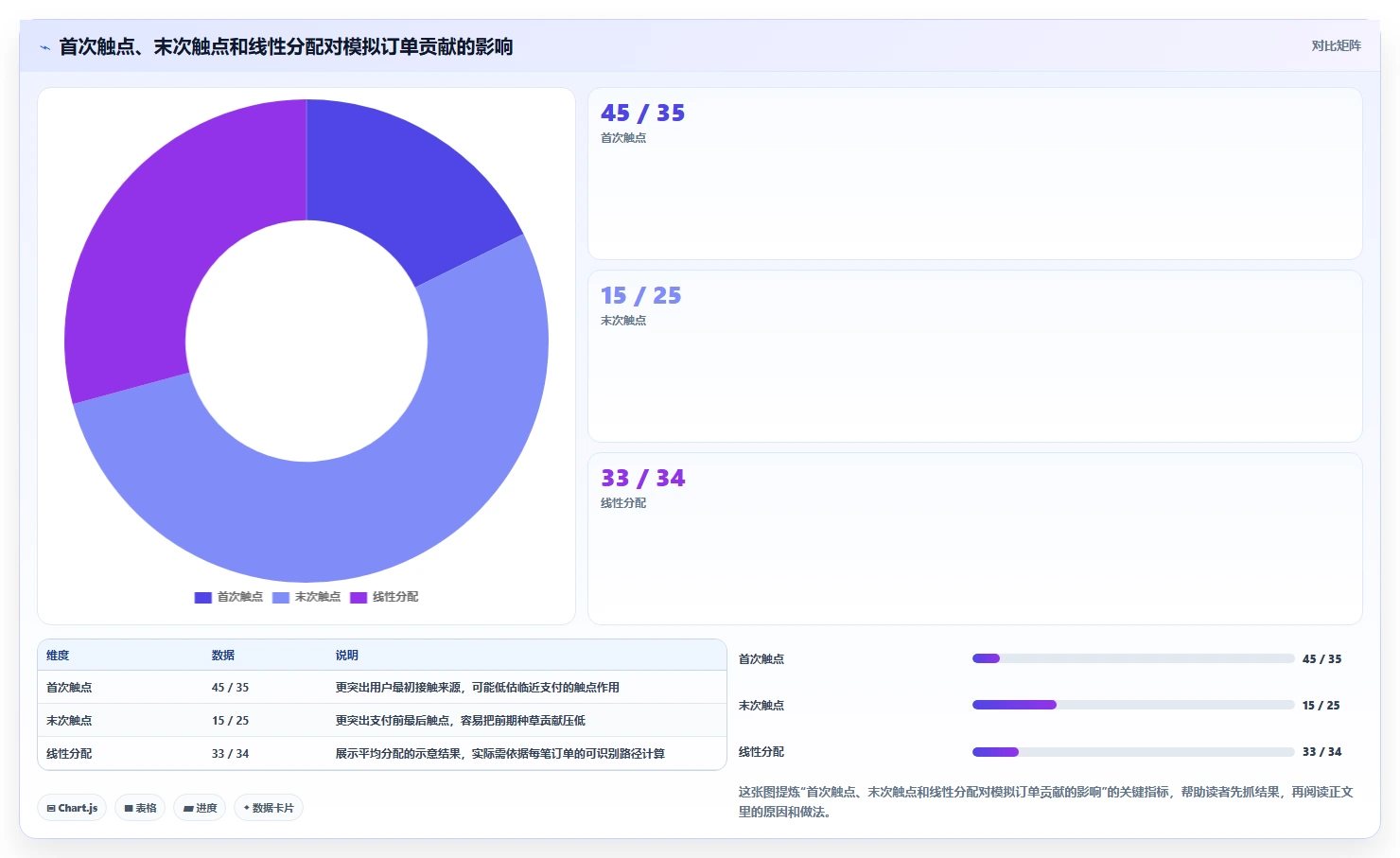Screen dimensions: 1400x858
Task: Click the 进度 tag chip
Action: 200,808
